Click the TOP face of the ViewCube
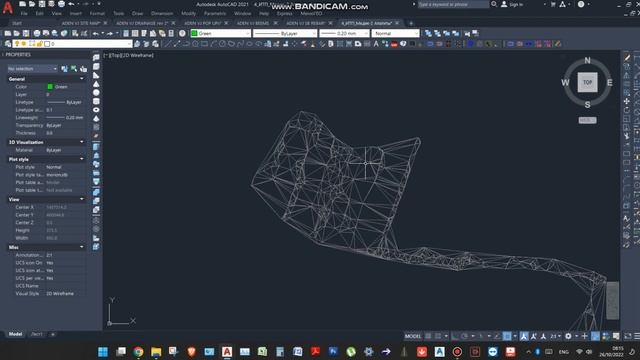640x360 pixels. [x=587, y=82]
